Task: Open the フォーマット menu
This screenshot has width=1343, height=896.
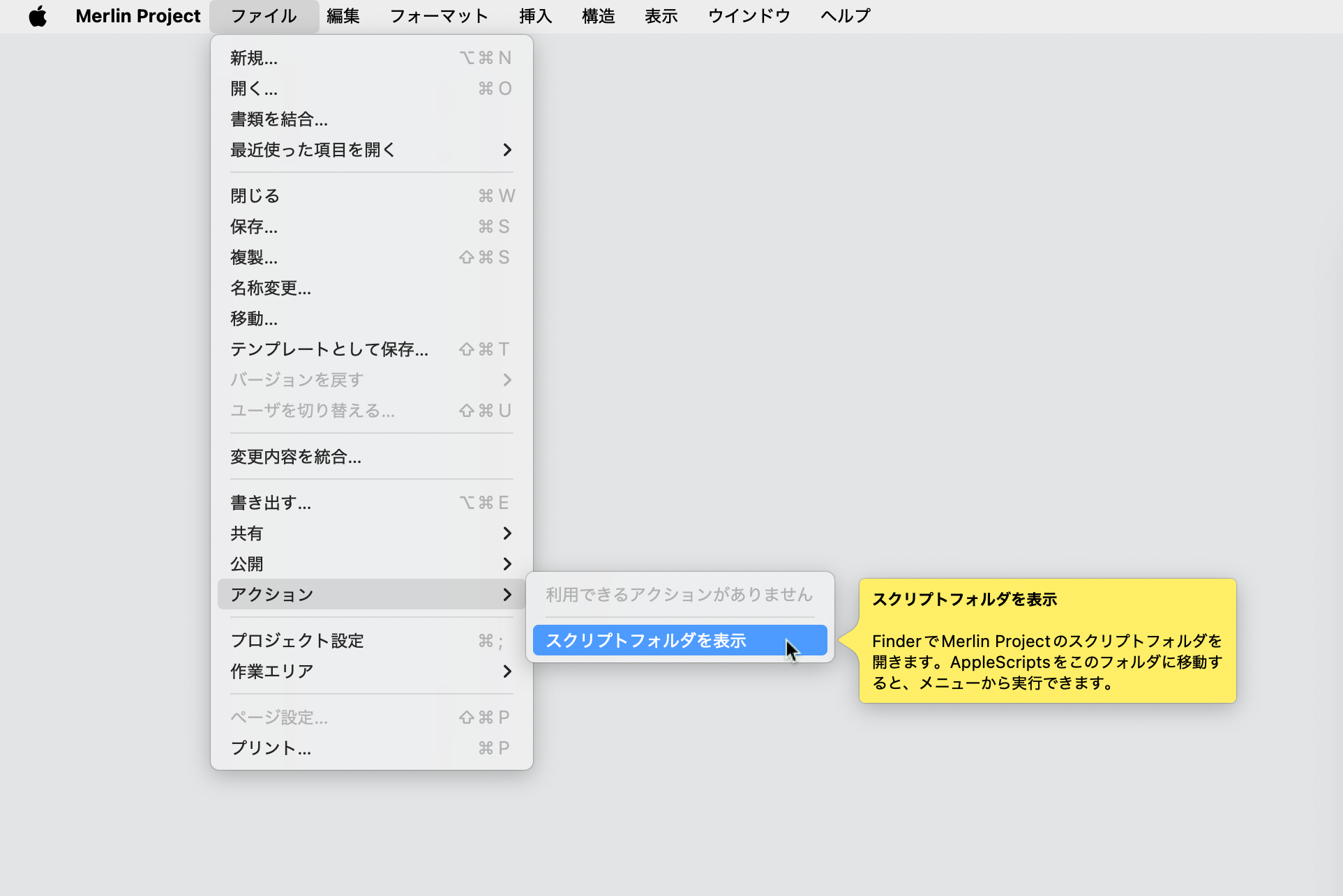Action: pos(439,16)
